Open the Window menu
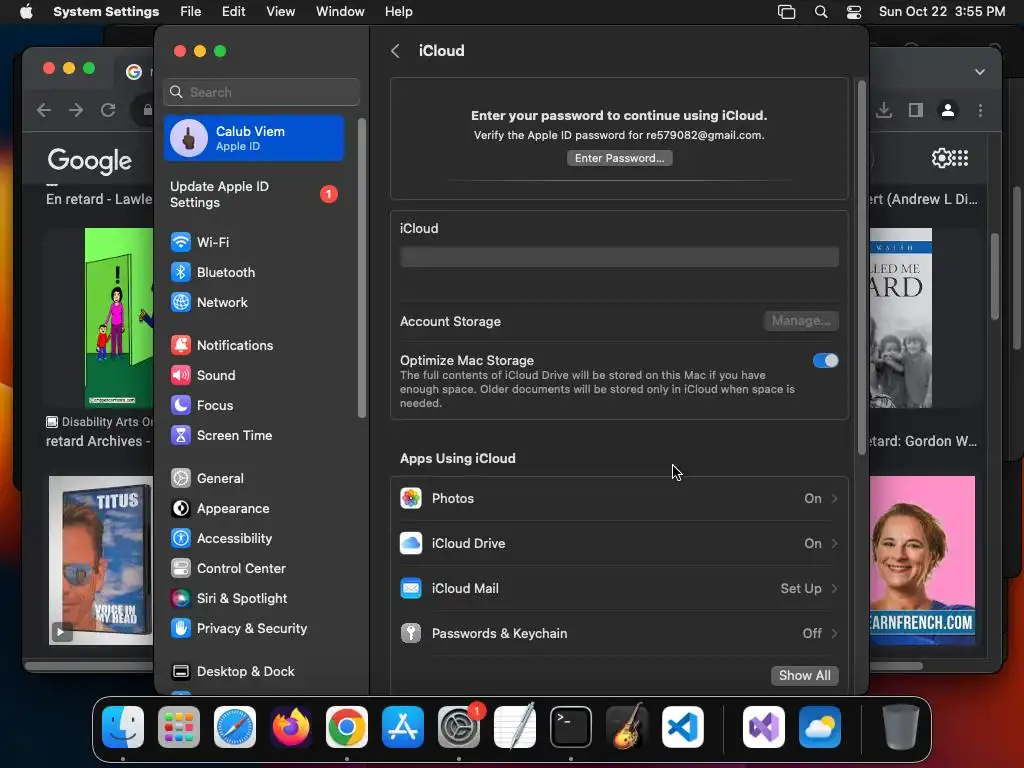The image size is (1024, 768). [x=340, y=12]
